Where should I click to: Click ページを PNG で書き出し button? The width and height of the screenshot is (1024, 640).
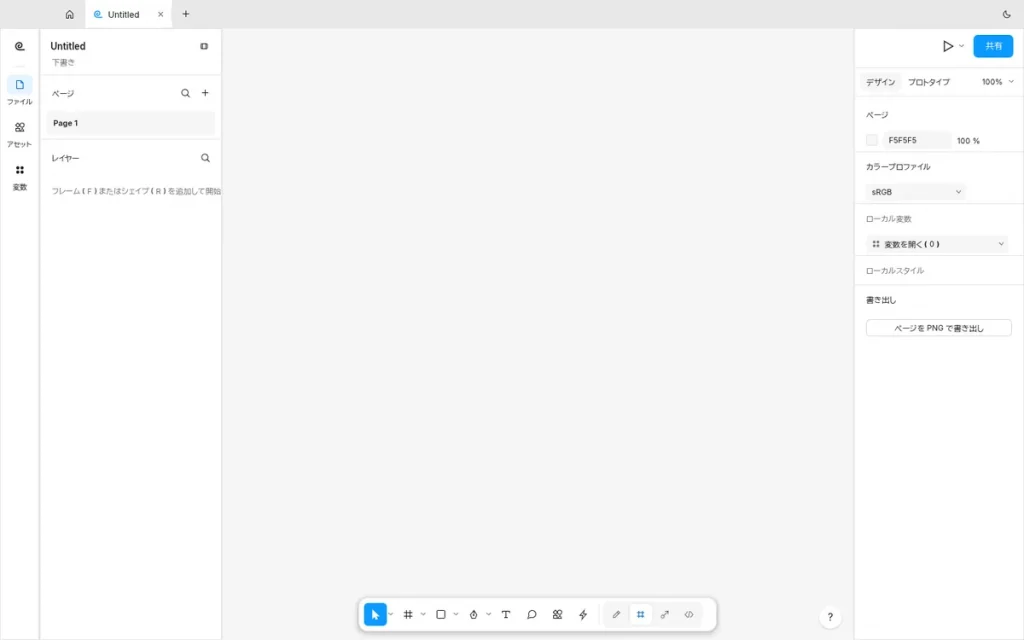938,328
